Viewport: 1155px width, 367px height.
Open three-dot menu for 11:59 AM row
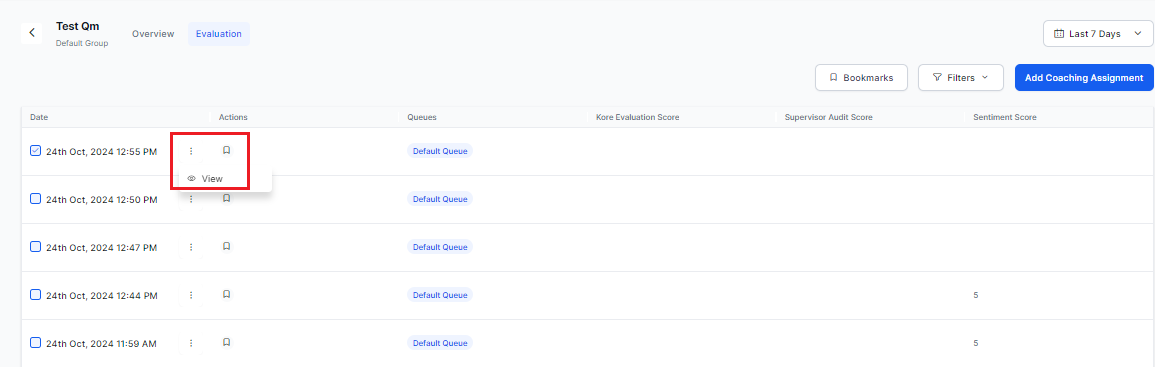tap(191, 343)
